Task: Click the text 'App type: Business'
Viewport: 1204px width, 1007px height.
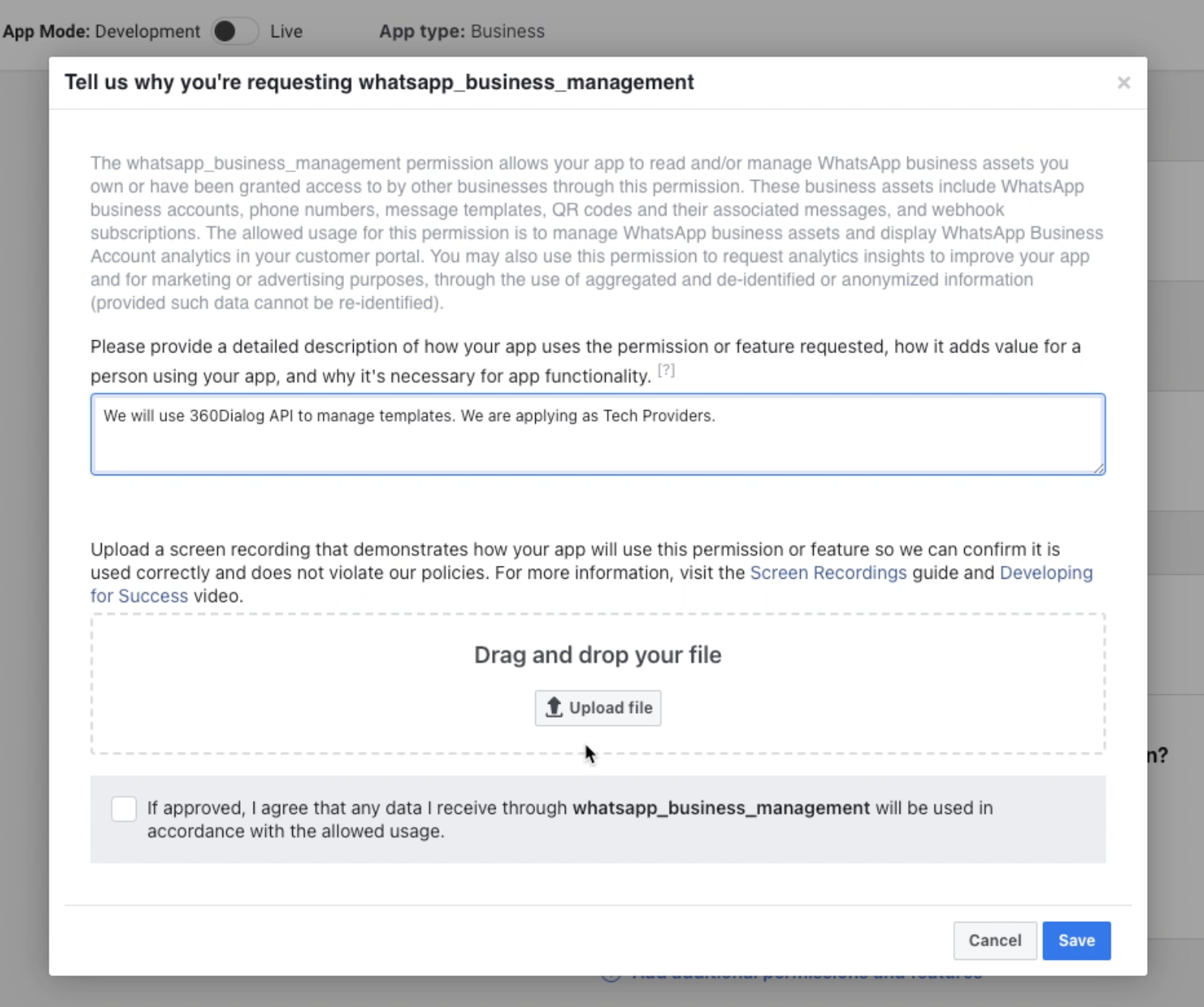Action: pos(462,31)
